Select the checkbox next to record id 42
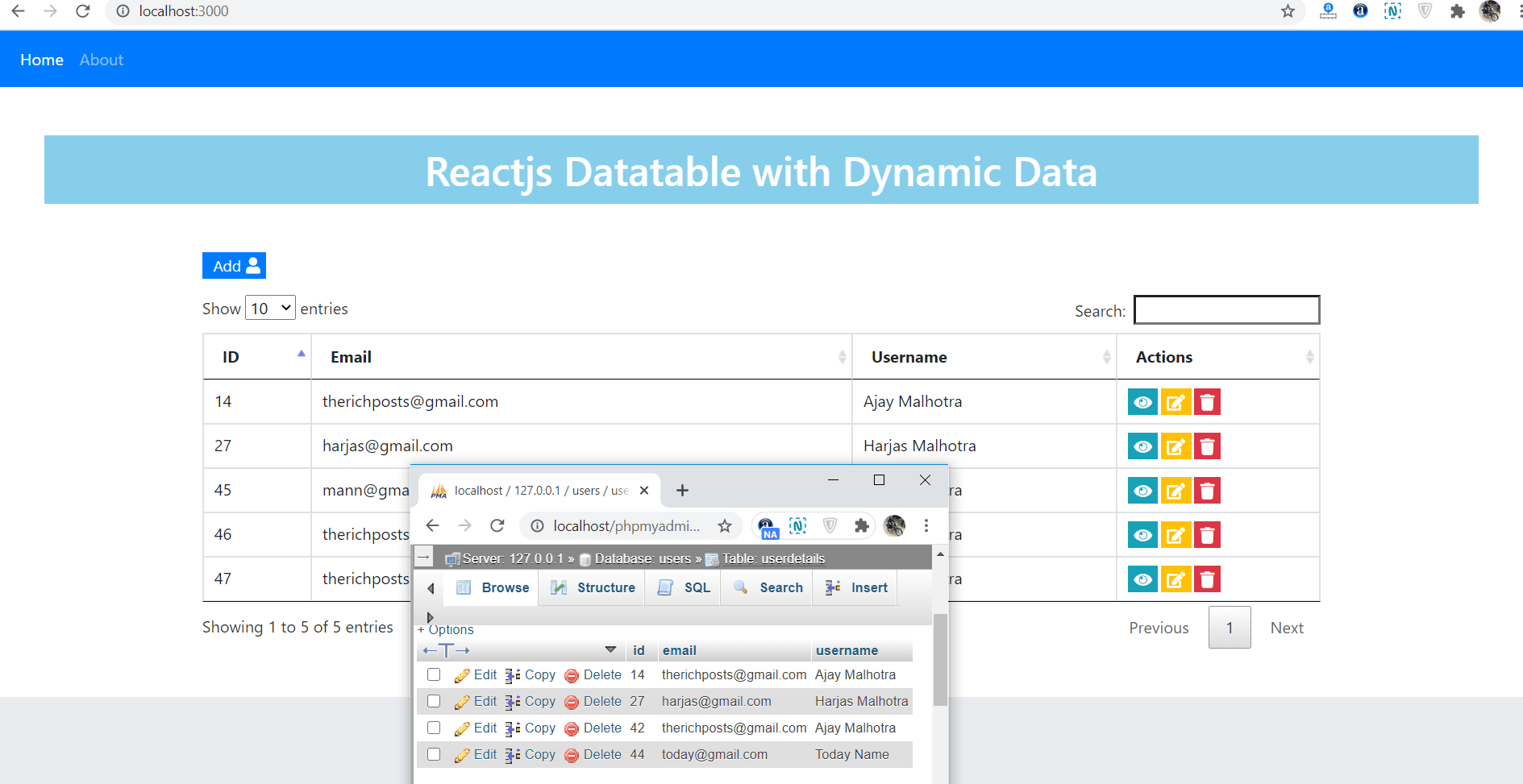Viewport: 1523px width, 784px height. coord(433,728)
